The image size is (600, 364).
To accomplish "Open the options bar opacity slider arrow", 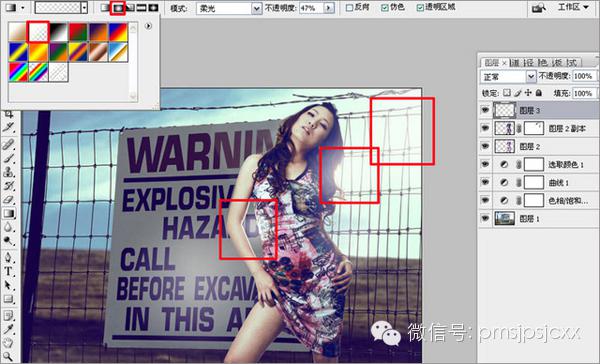I will (x=329, y=8).
